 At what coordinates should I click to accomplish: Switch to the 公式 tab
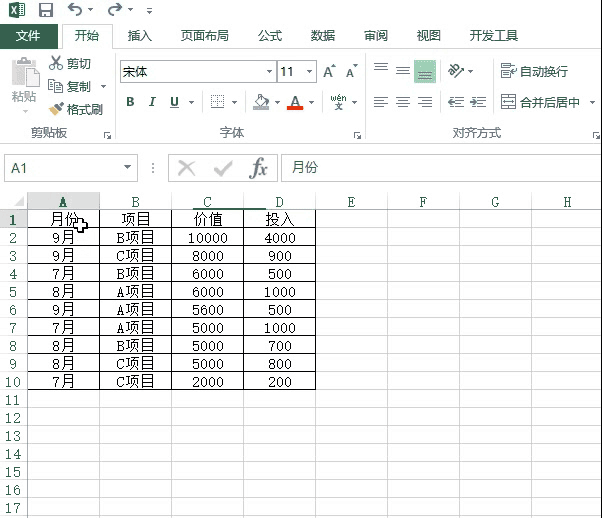[270, 36]
